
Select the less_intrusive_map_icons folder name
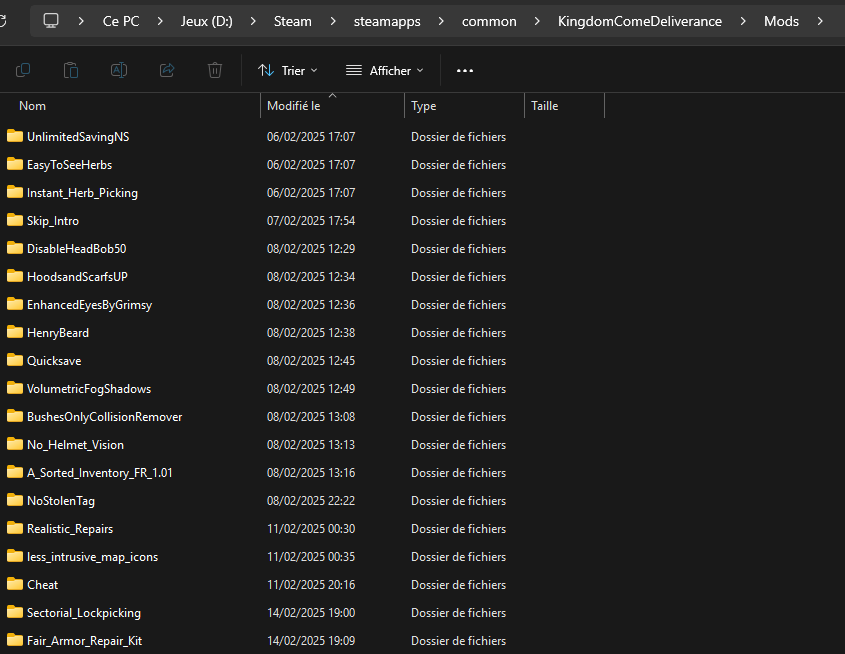point(93,556)
